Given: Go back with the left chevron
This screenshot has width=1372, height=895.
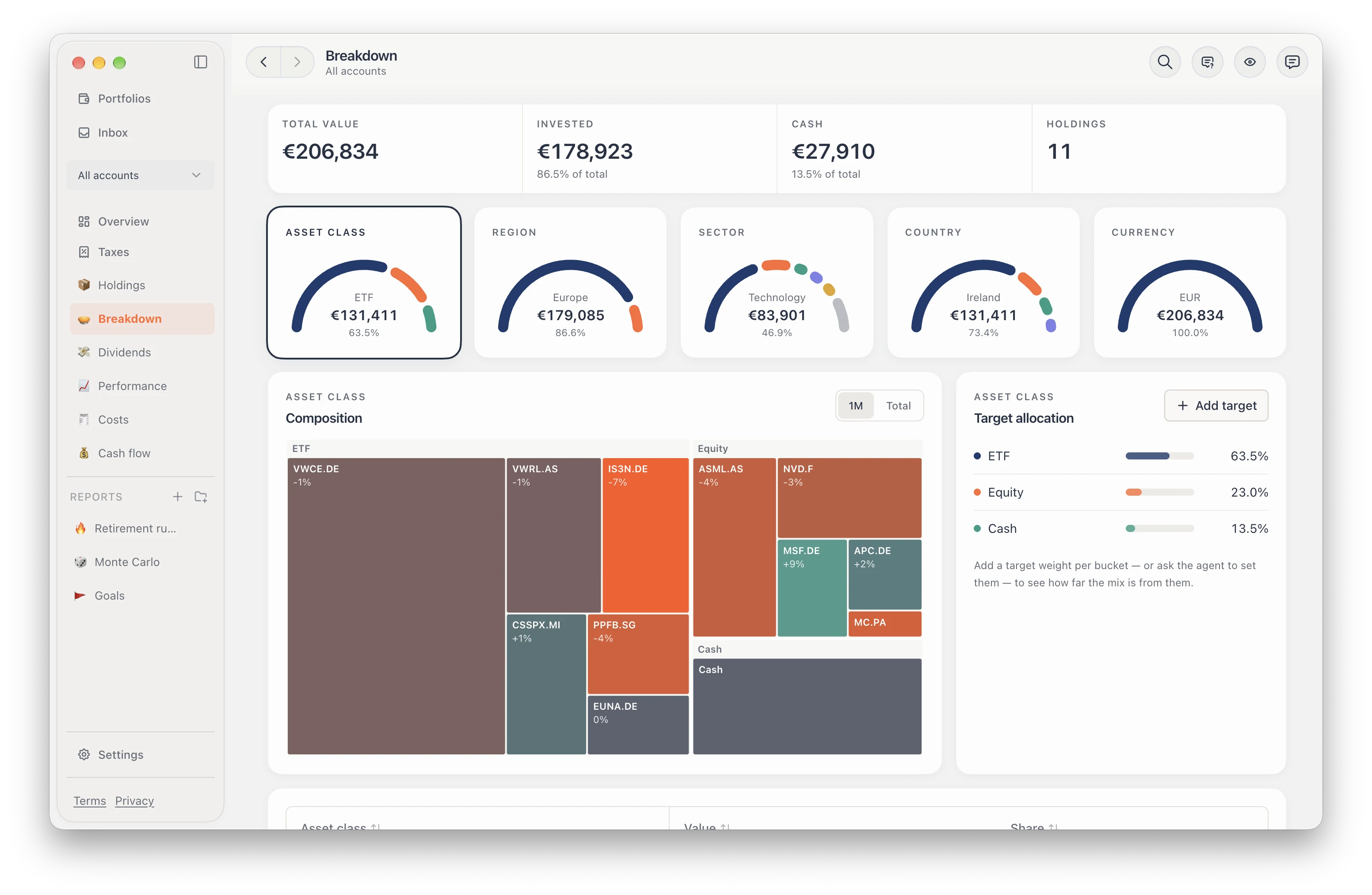Looking at the screenshot, I should (x=263, y=62).
